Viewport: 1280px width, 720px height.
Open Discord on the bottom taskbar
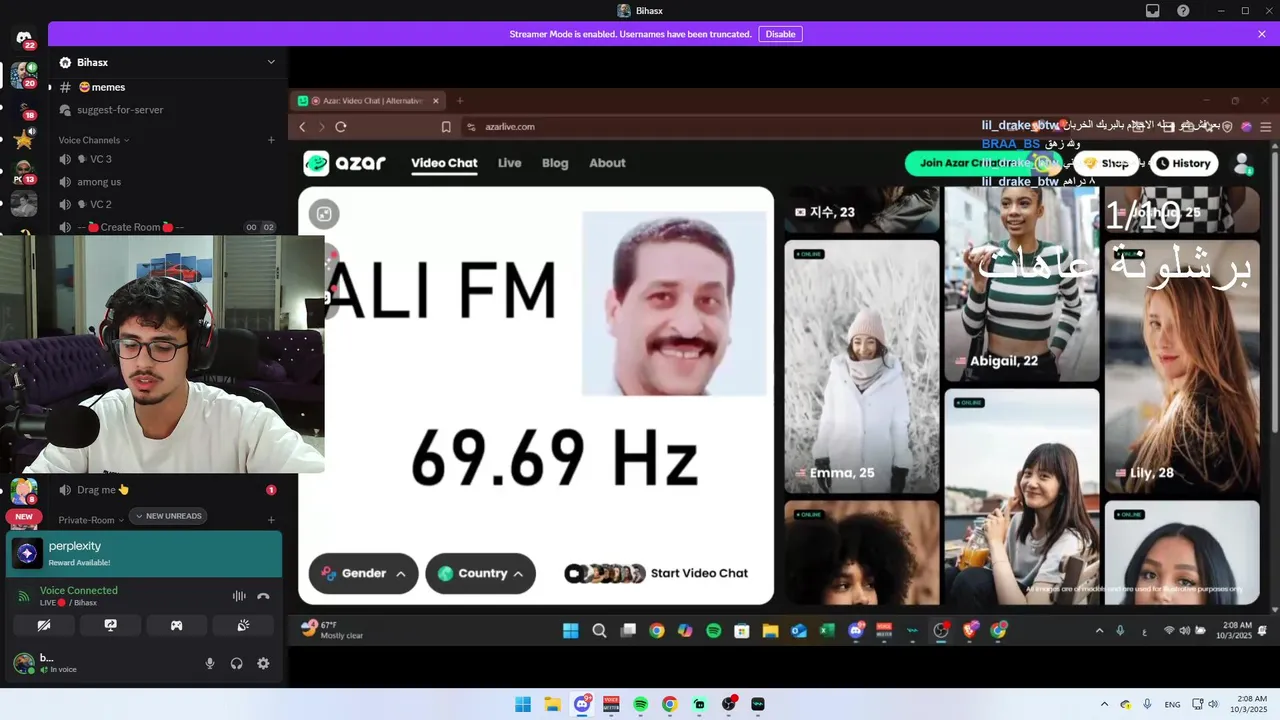pyautogui.click(x=582, y=704)
